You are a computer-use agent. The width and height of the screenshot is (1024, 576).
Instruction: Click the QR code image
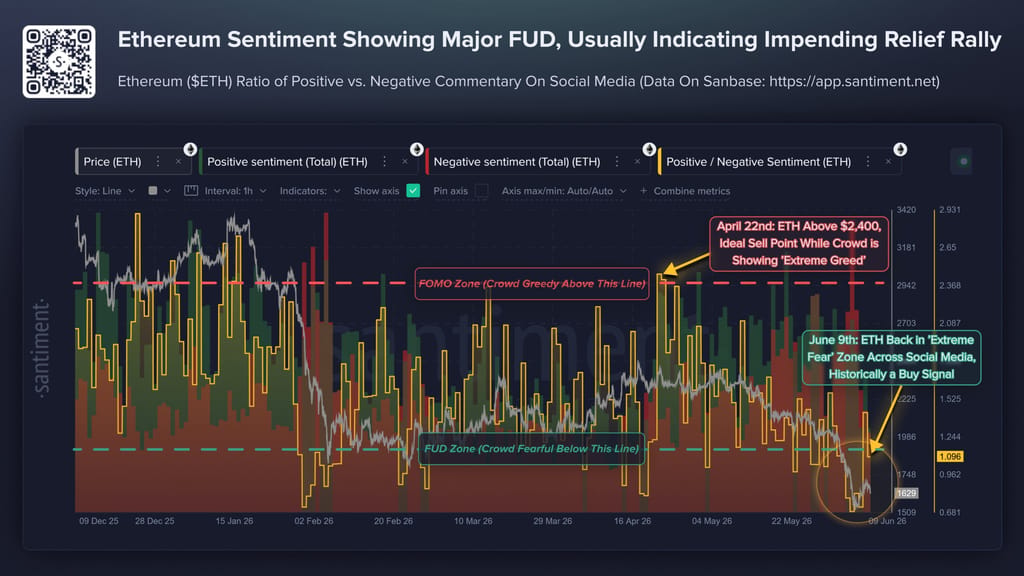pyautogui.click(x=59, y=62)
